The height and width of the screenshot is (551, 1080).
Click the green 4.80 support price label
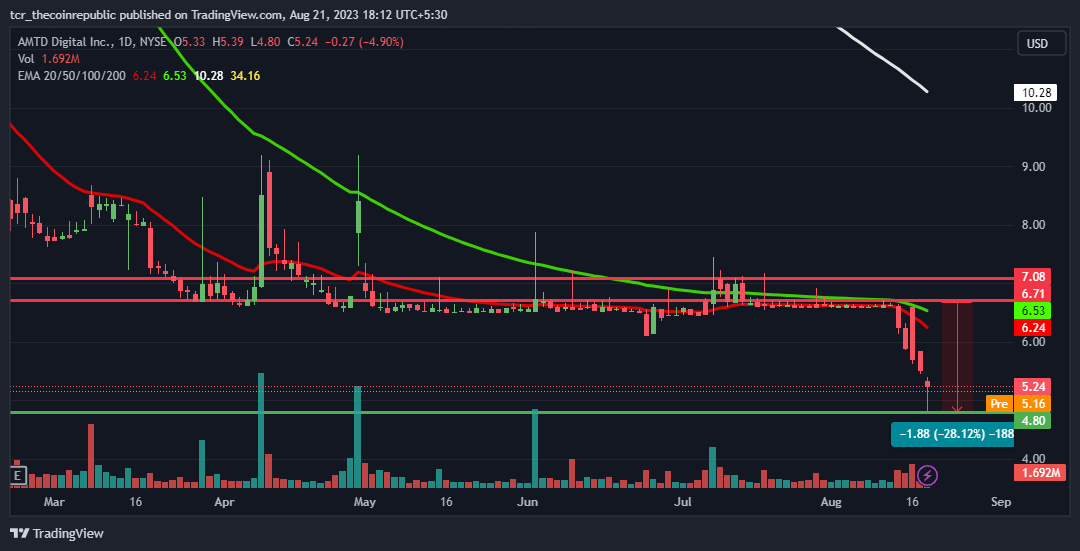pos(1032,421)
